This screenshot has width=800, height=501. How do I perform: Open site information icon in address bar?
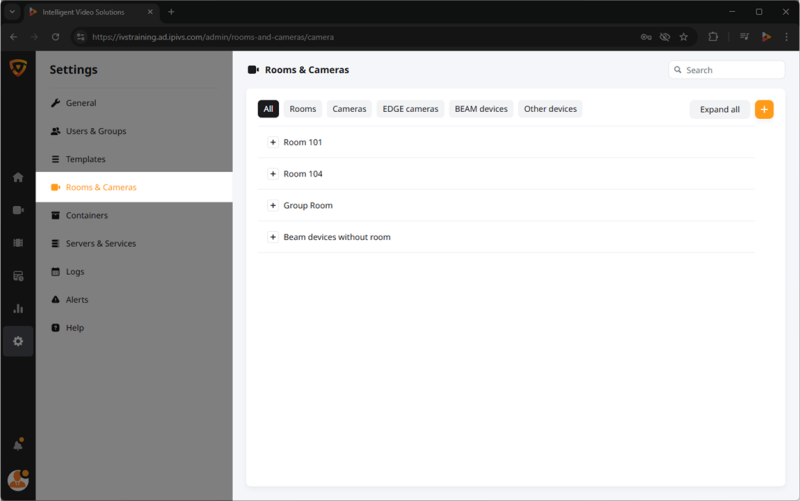[81, 37]
